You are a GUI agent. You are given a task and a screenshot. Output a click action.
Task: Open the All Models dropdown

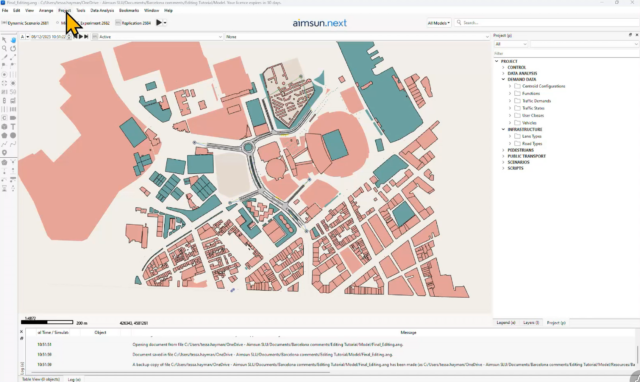tap(439, 23)
